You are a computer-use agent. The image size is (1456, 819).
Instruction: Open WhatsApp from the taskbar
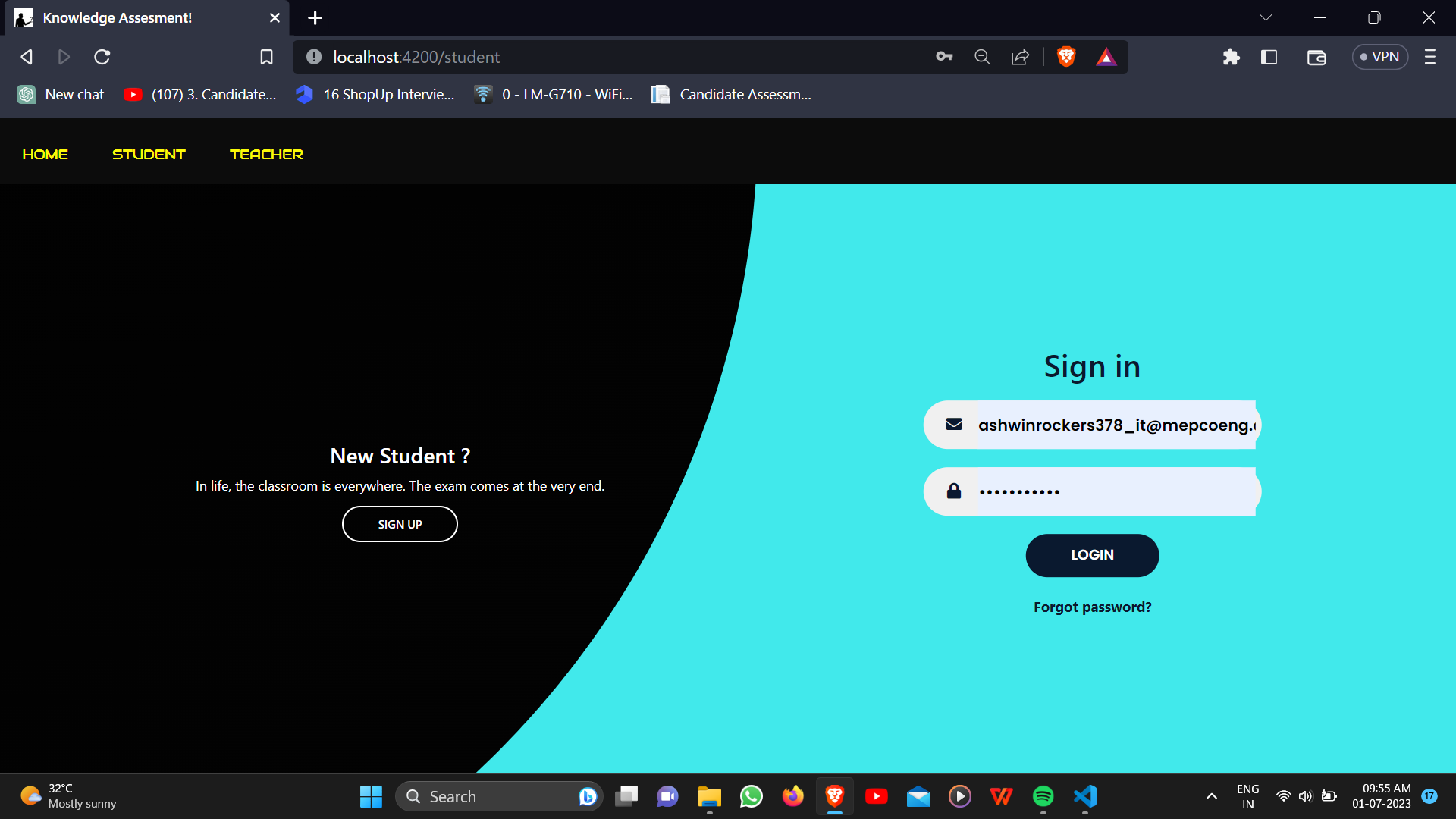[x=750, y=796]
